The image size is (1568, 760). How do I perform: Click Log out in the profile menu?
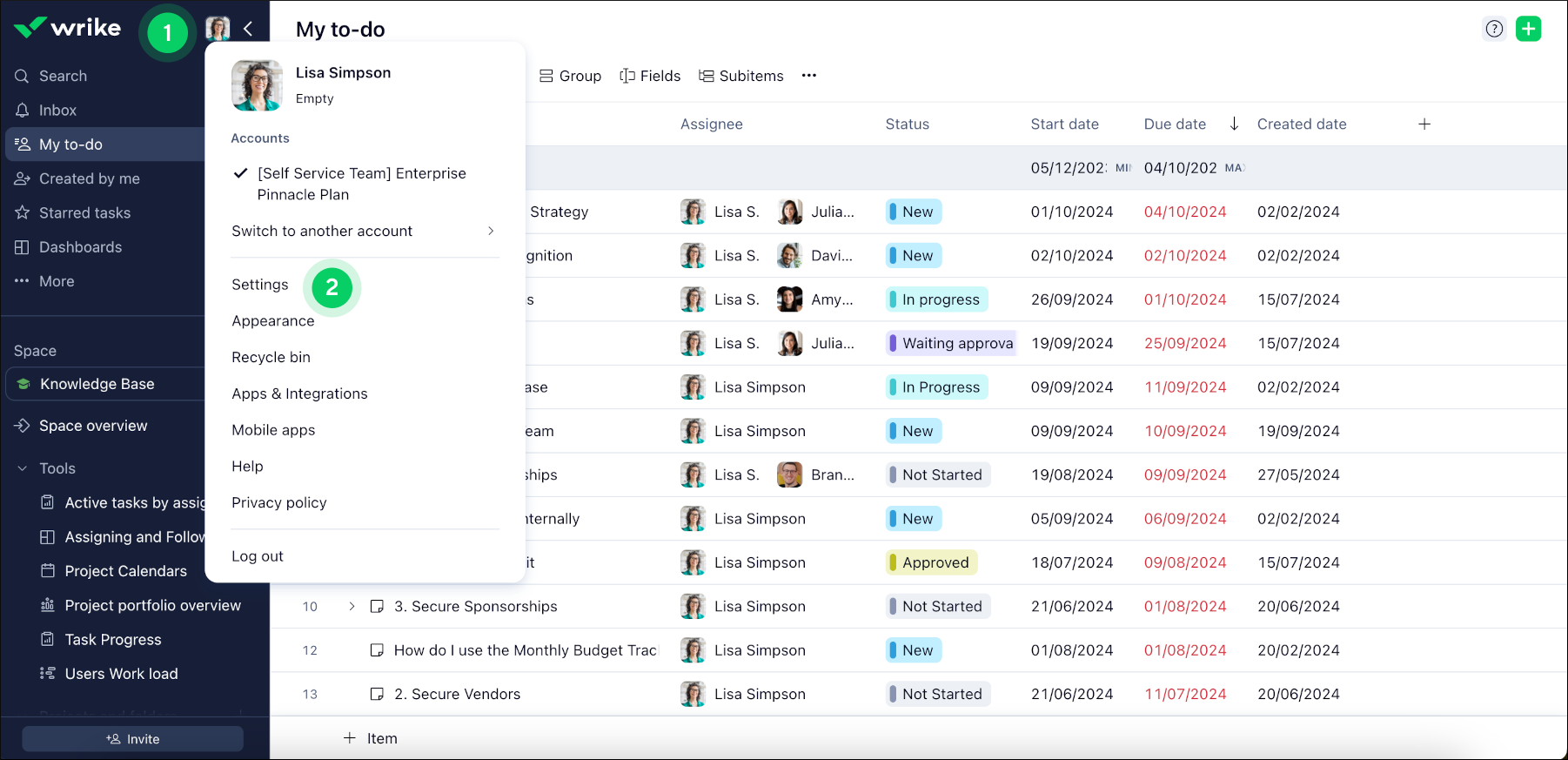click(x=257, y=556)
